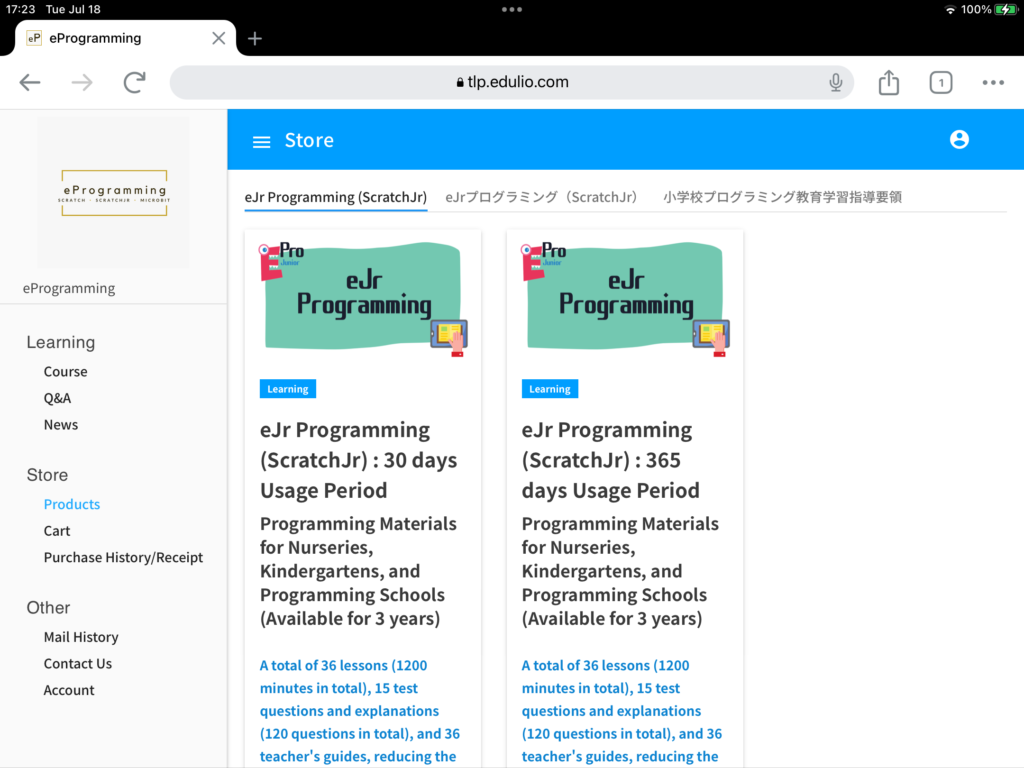Open a new tab with the plus button

(x=254, y=38)
